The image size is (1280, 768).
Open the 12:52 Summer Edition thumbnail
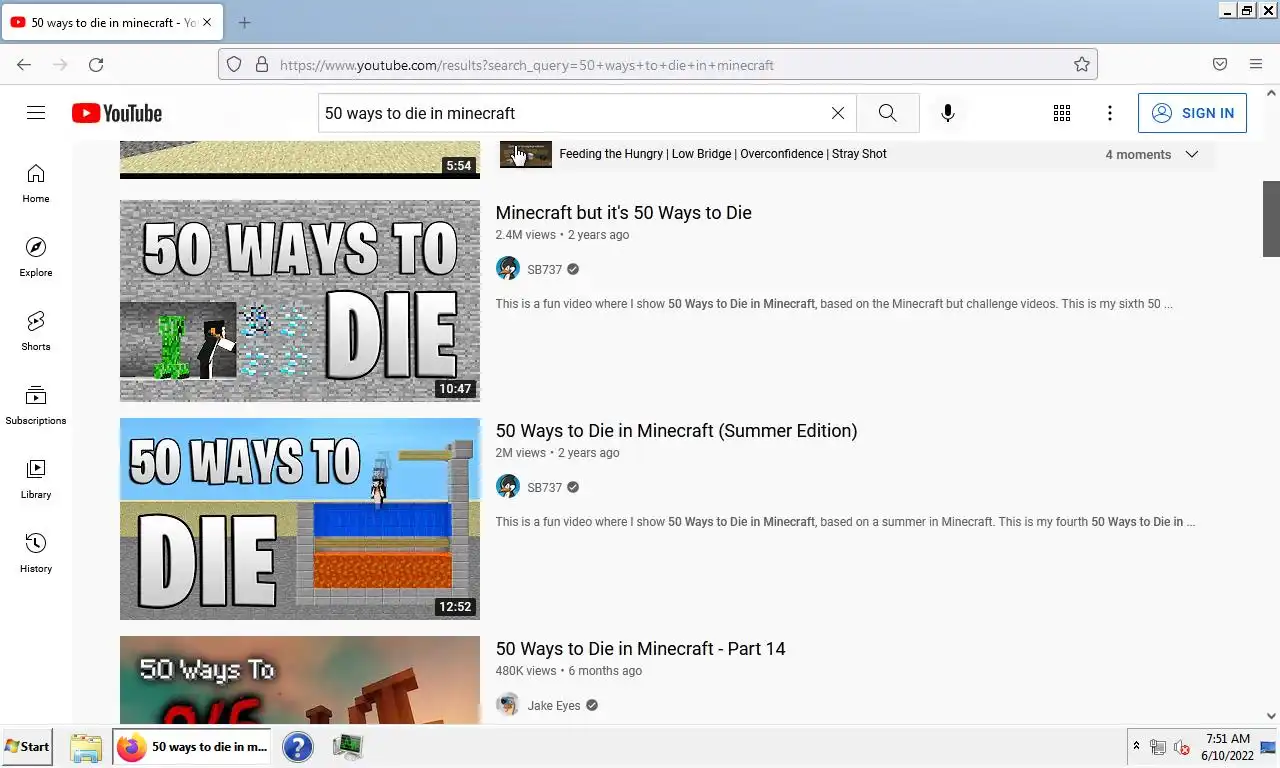point(300,519)
